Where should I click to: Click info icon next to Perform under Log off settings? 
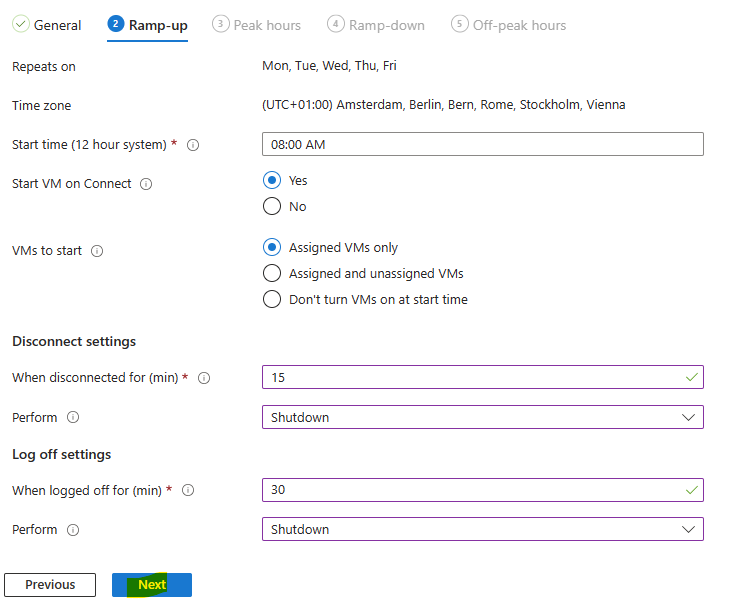73,530
